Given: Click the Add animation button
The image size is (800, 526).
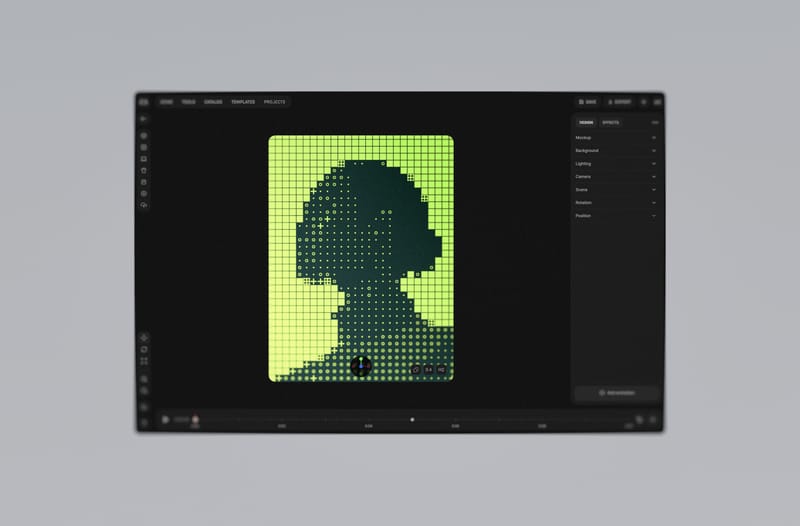Looking at the screenshot, I should point(617,393).
